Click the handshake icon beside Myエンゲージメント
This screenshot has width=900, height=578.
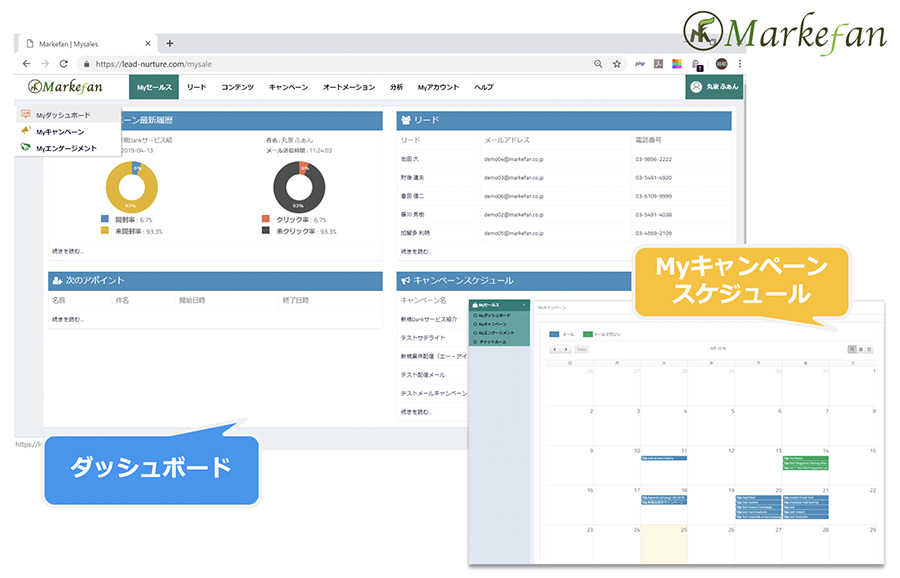[26, 147]
